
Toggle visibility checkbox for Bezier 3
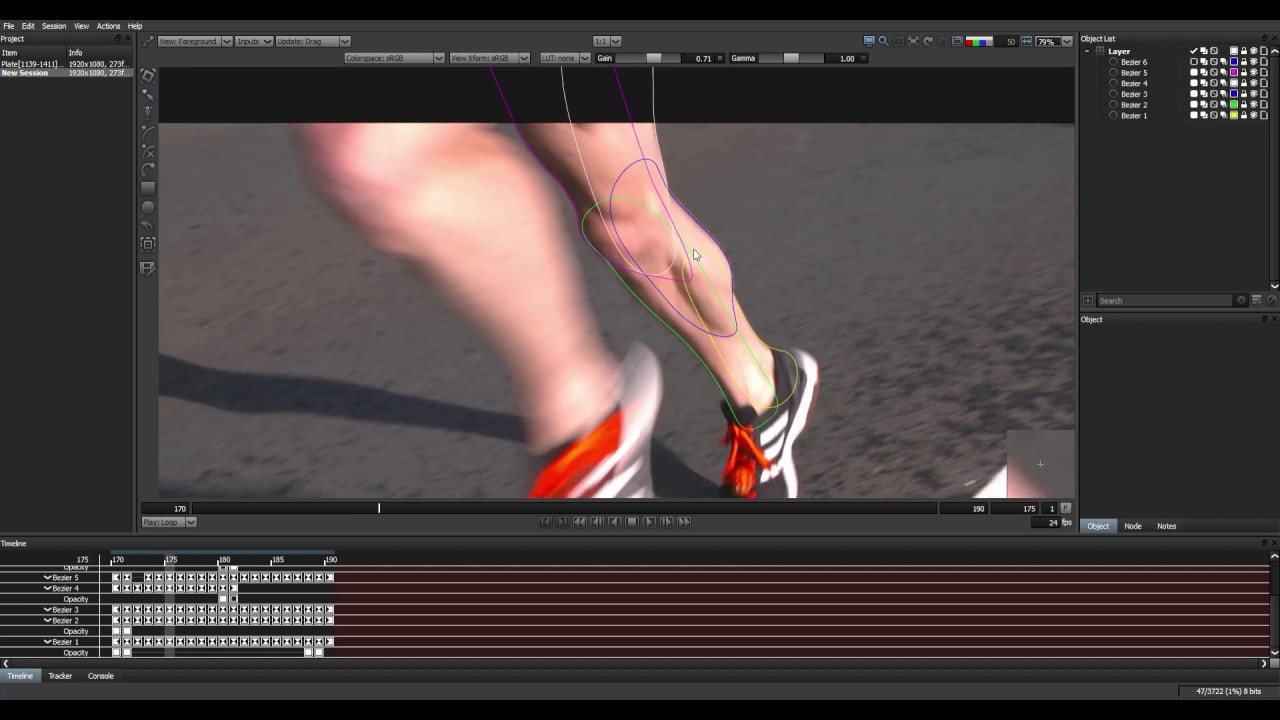pos(1193,94)
